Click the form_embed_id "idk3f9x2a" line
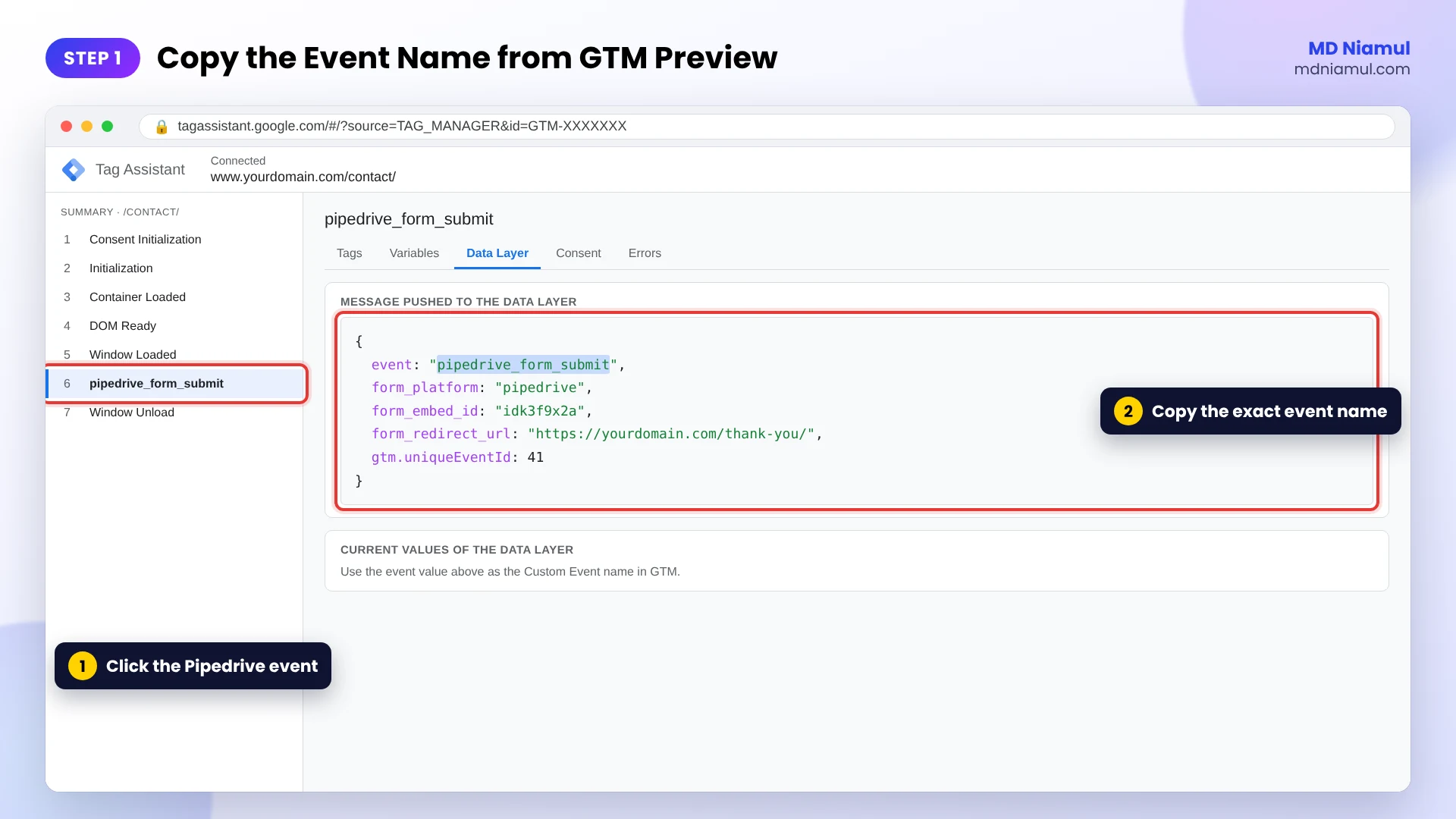 (x=482, y=411)
